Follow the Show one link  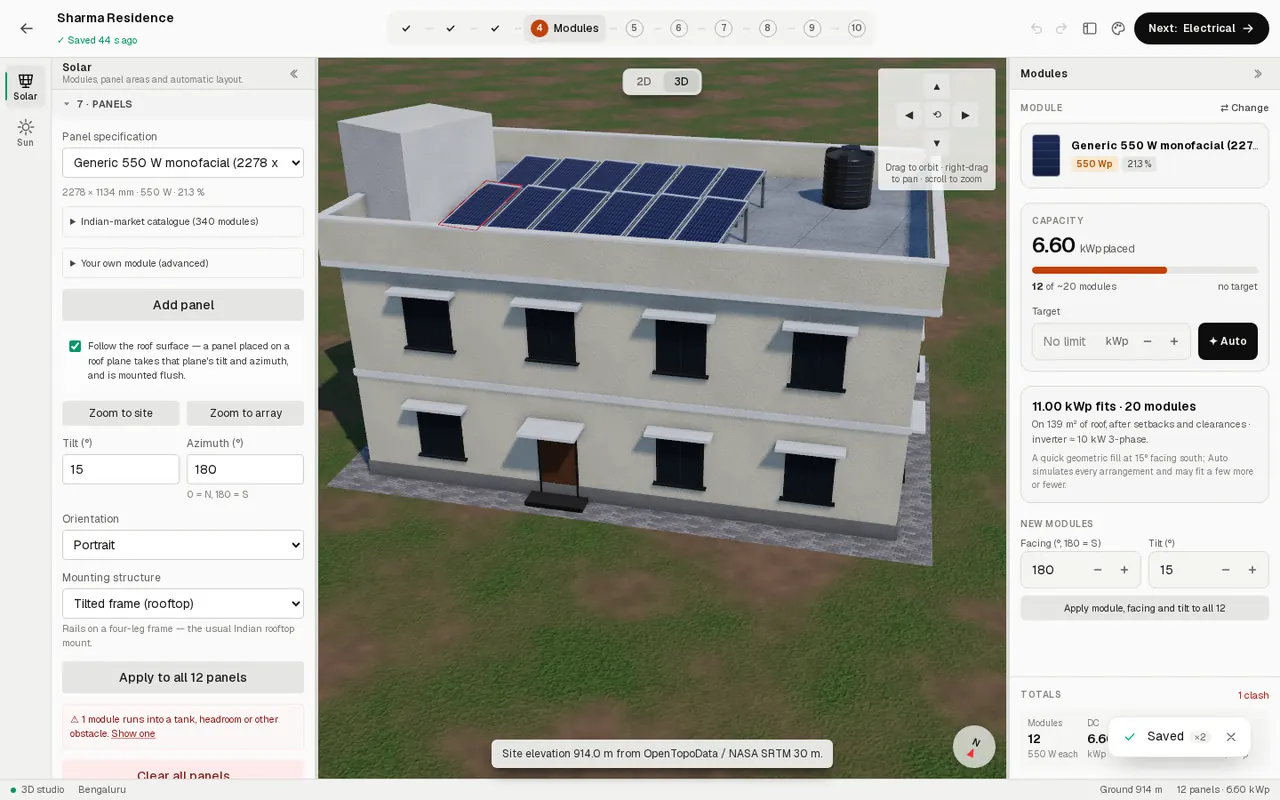(x=133, y=734)
